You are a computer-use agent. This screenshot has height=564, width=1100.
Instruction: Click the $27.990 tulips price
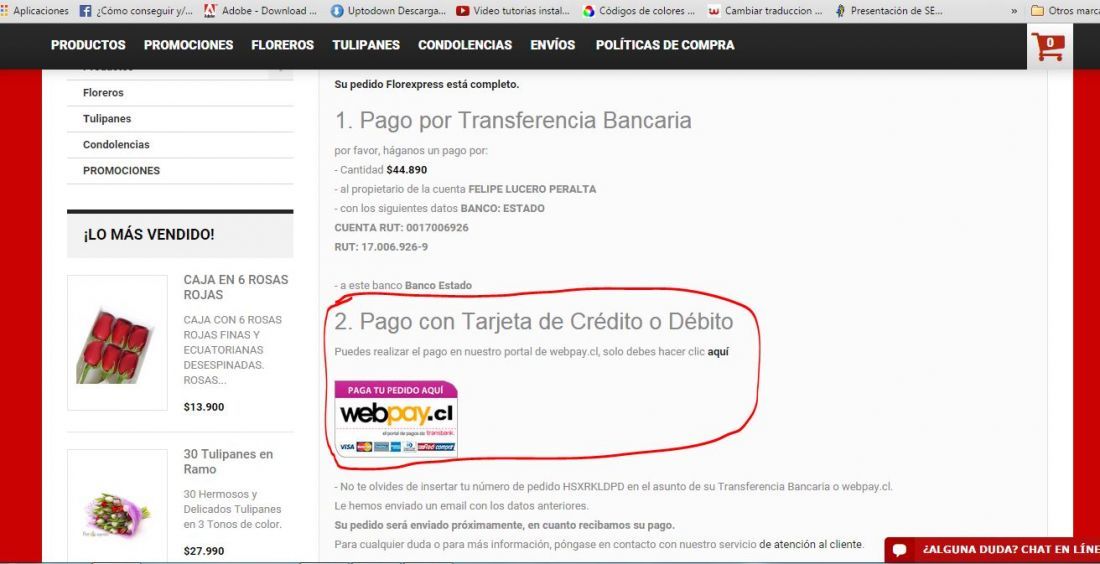pyautogui.click(x=204, y=551)
